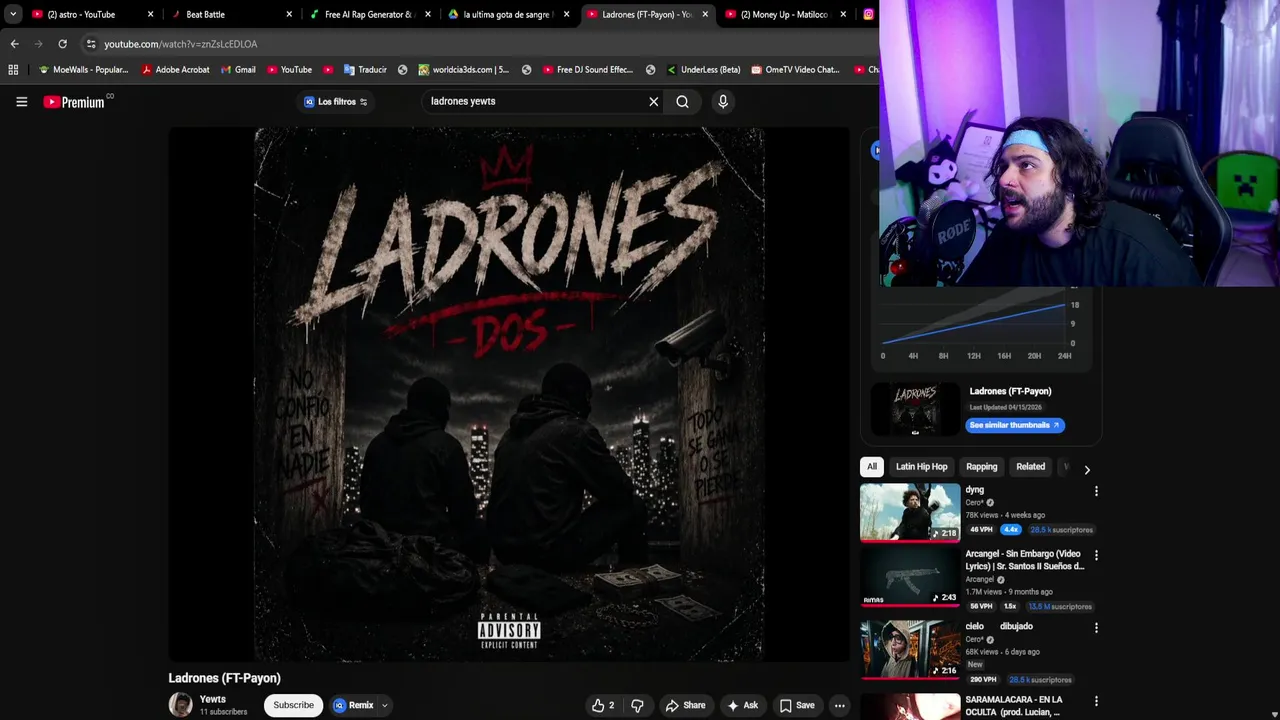Open options for Arcangel Sin Embargo video

pyautogui.click(x=1096, y=555)
